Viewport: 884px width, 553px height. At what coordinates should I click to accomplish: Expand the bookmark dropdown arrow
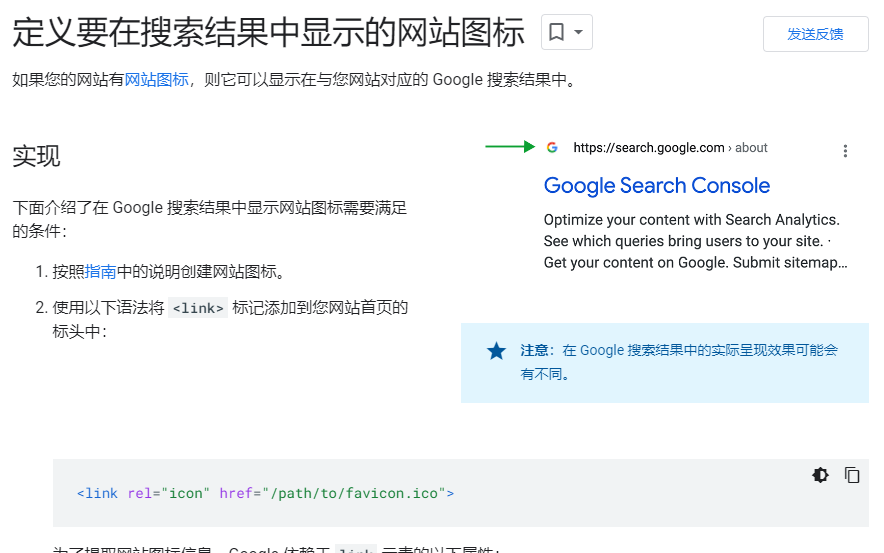coord(578,32)
